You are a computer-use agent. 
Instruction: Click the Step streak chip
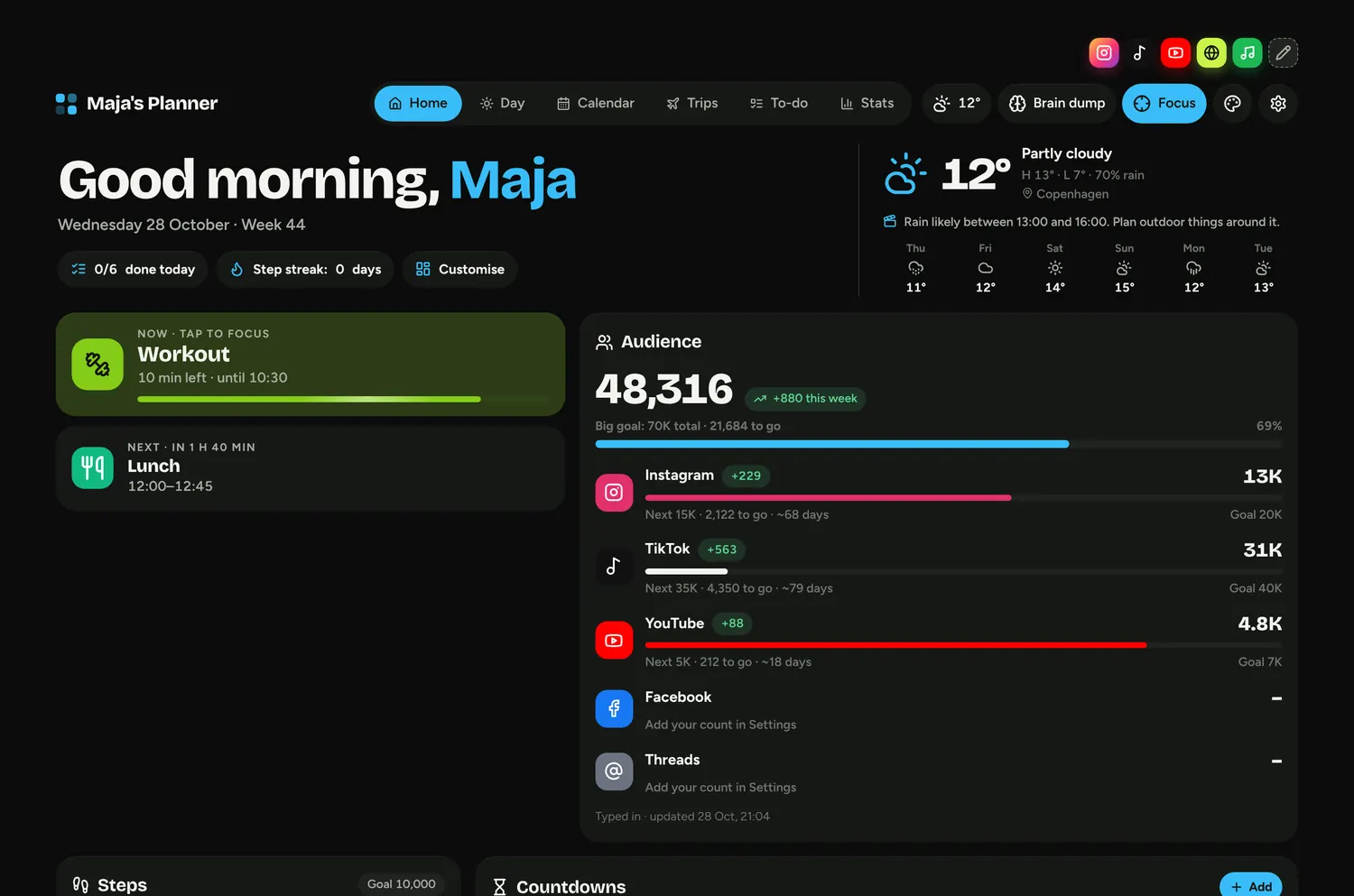305,269
